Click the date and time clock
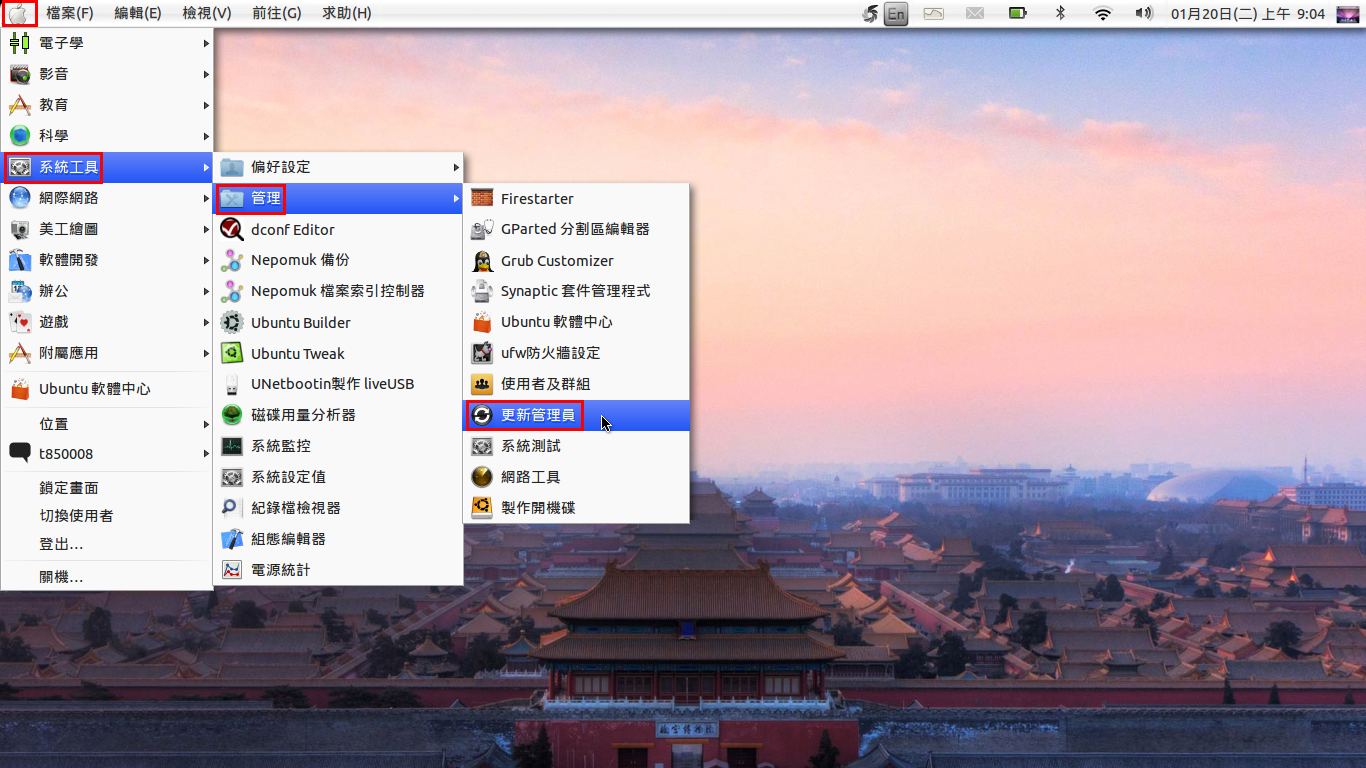 tap(1247, 14)
